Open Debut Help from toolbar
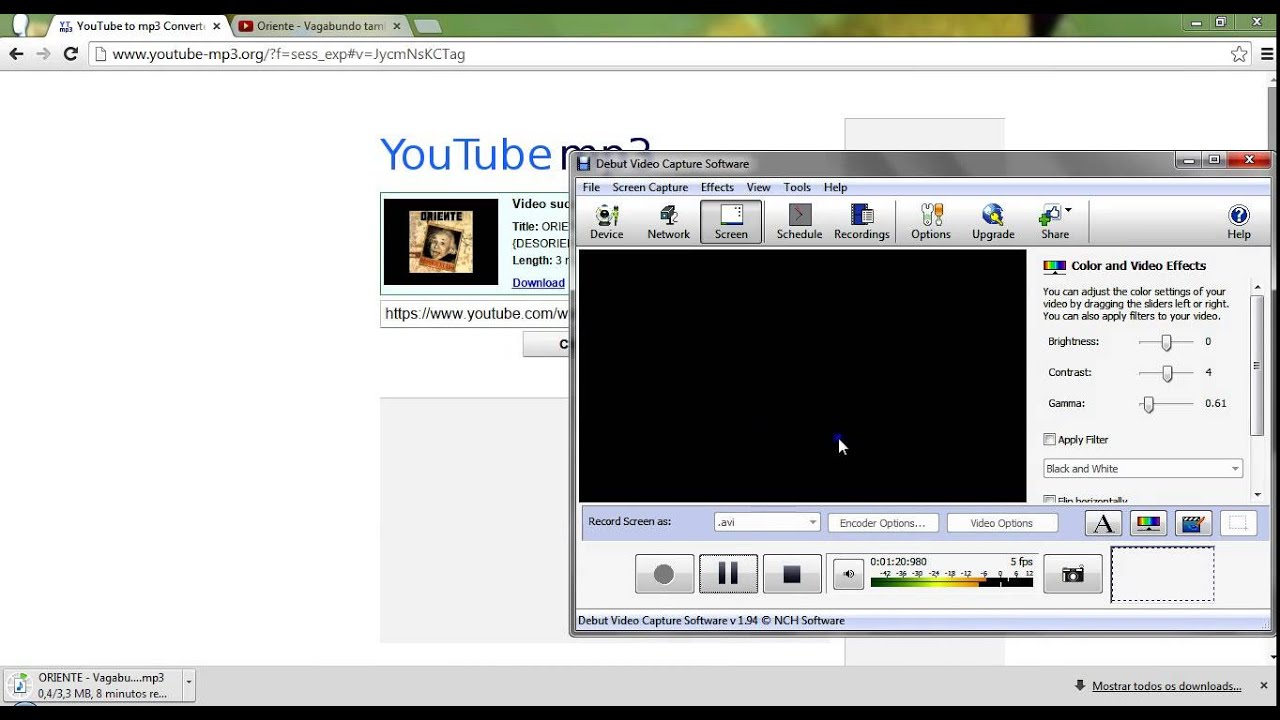The image size is (1280, 720). (x=1239, y=222)
